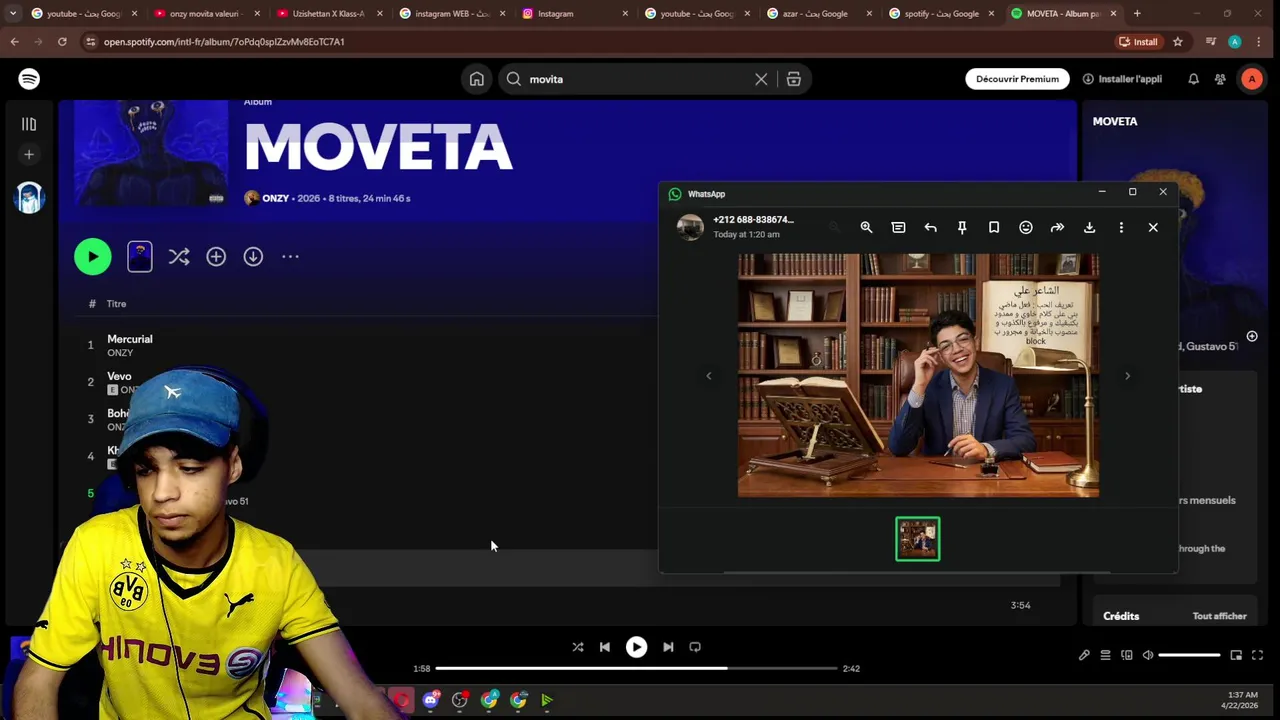Click Installer l'appli
The image size is (1280, 720).
point(1122,79)
